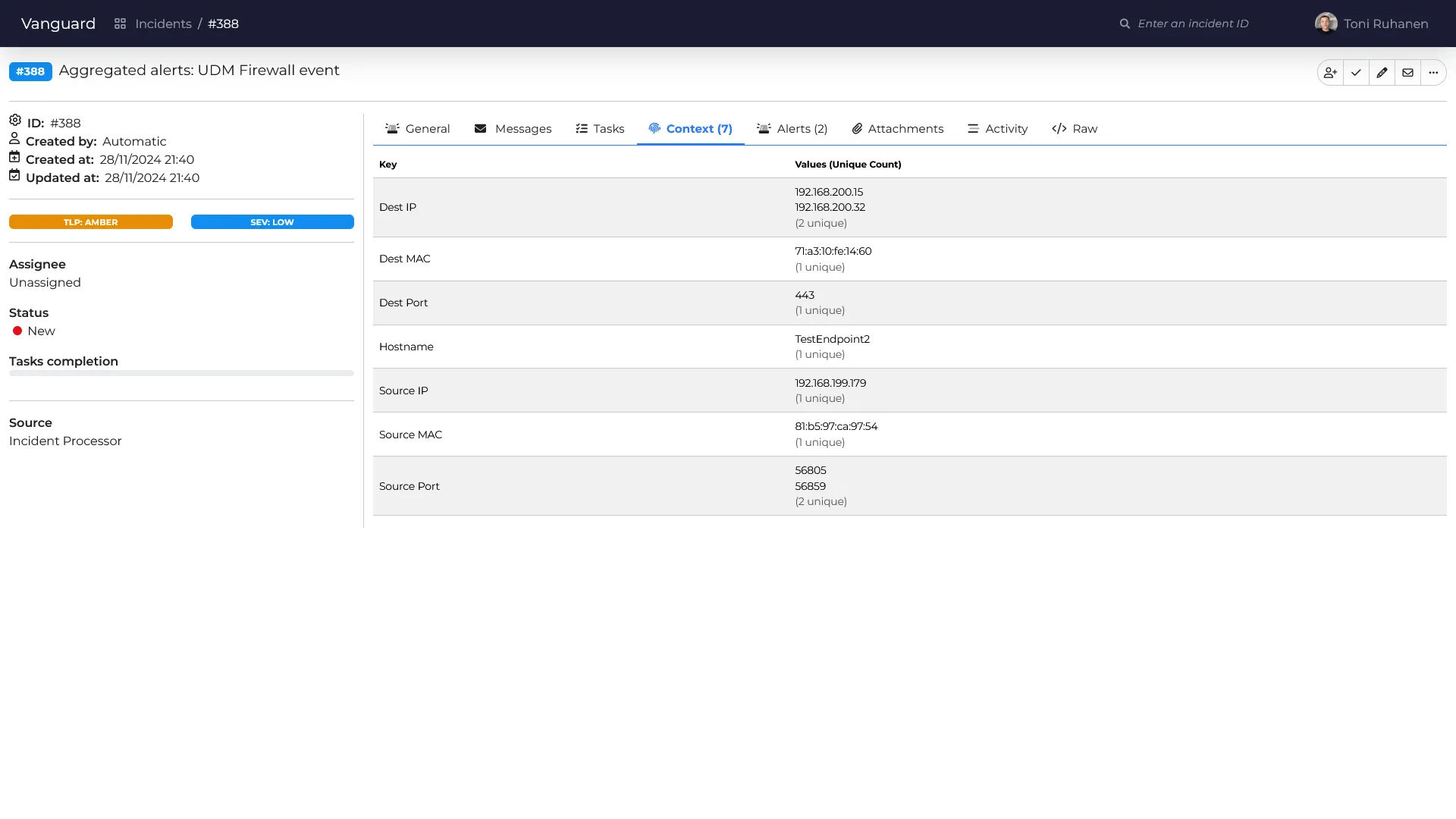Screen dimensions: 1456x819
Task: Open the Attachments tab
Action: [x=898, y=129]
